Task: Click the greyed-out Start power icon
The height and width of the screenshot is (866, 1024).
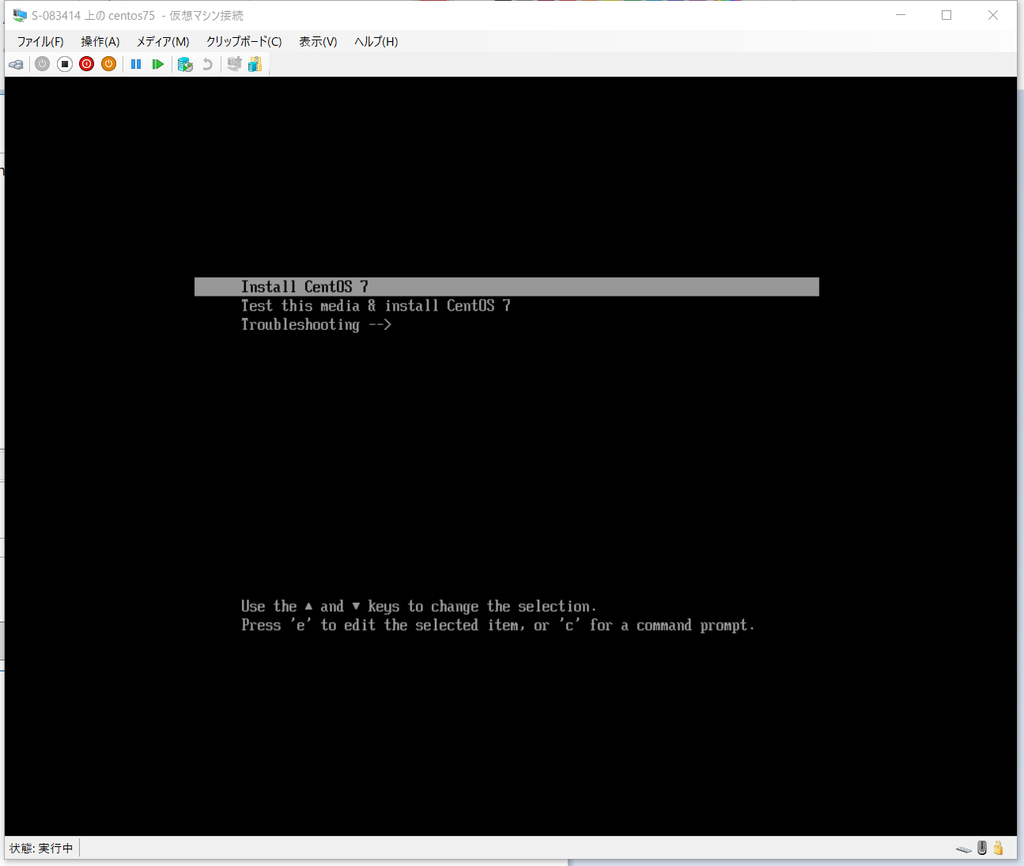Action: [x=42, y=64]
